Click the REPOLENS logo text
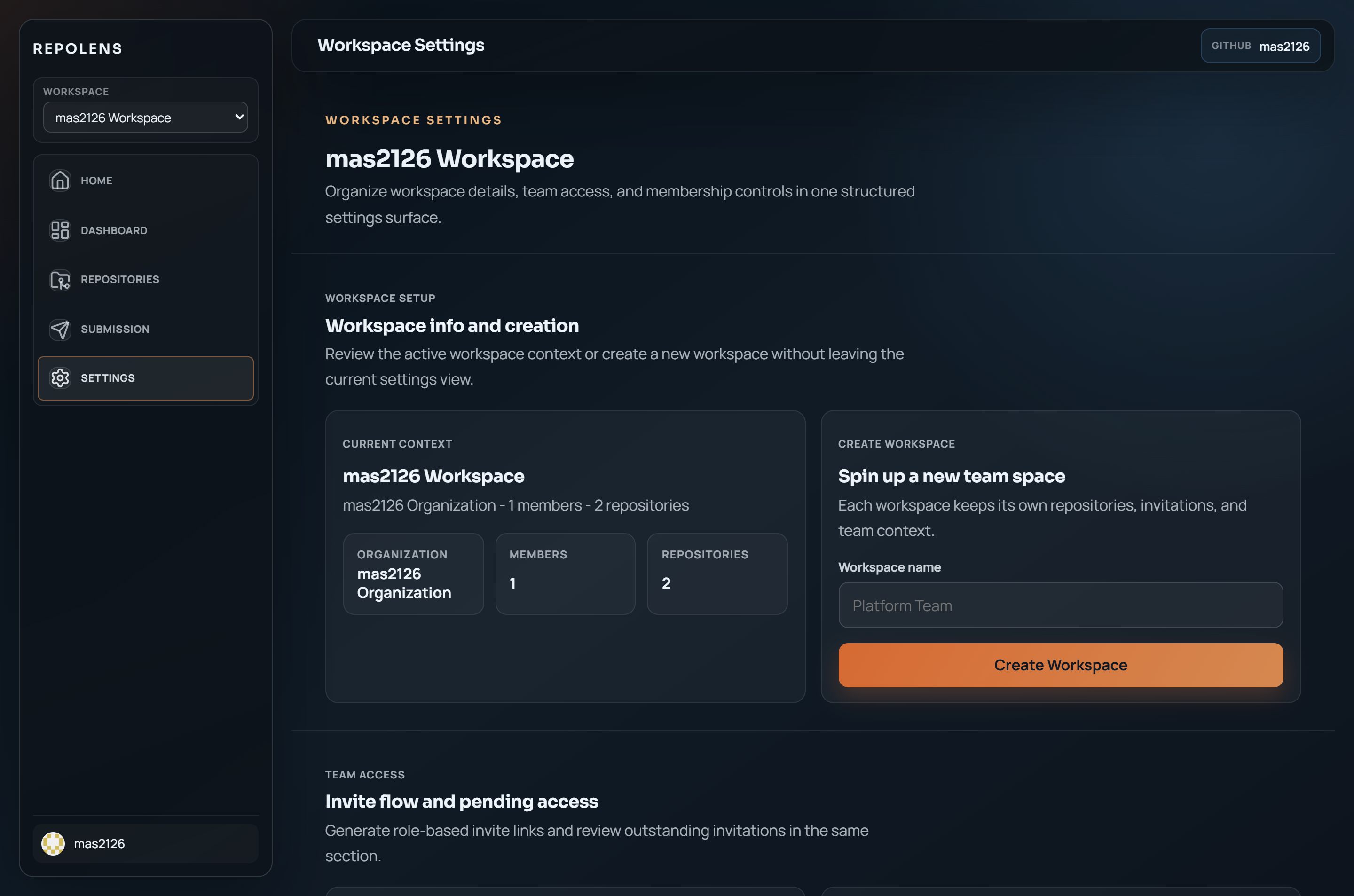 tap(77, 48)
